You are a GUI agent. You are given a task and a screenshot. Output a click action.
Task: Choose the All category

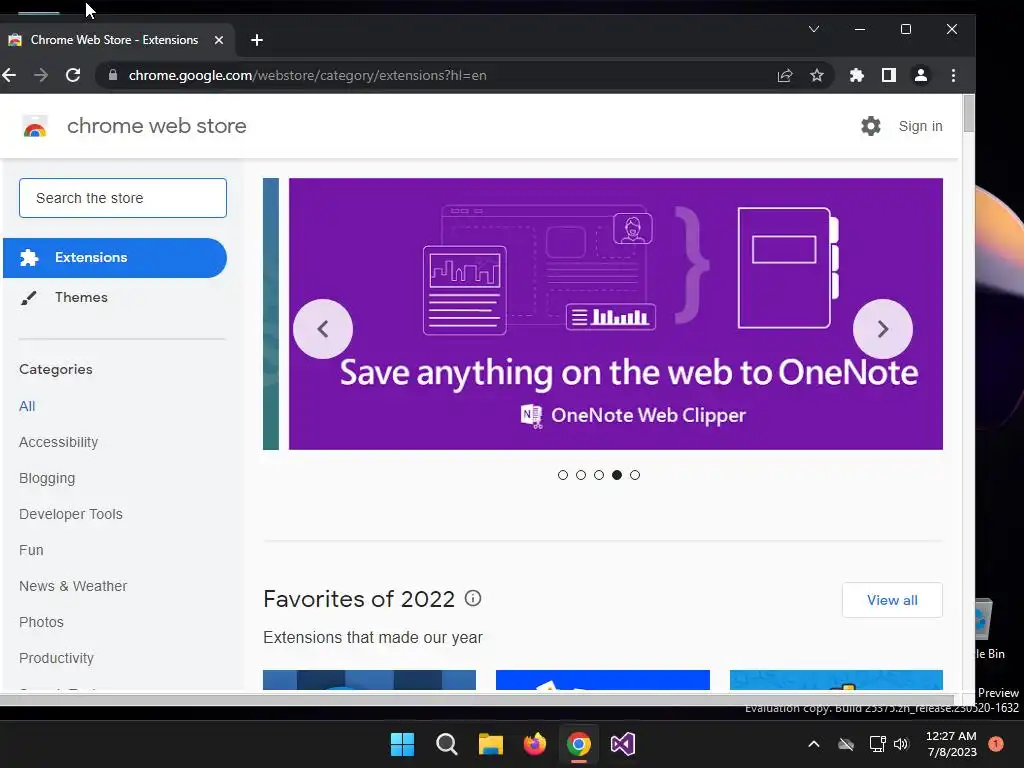[x=27, y=406]
